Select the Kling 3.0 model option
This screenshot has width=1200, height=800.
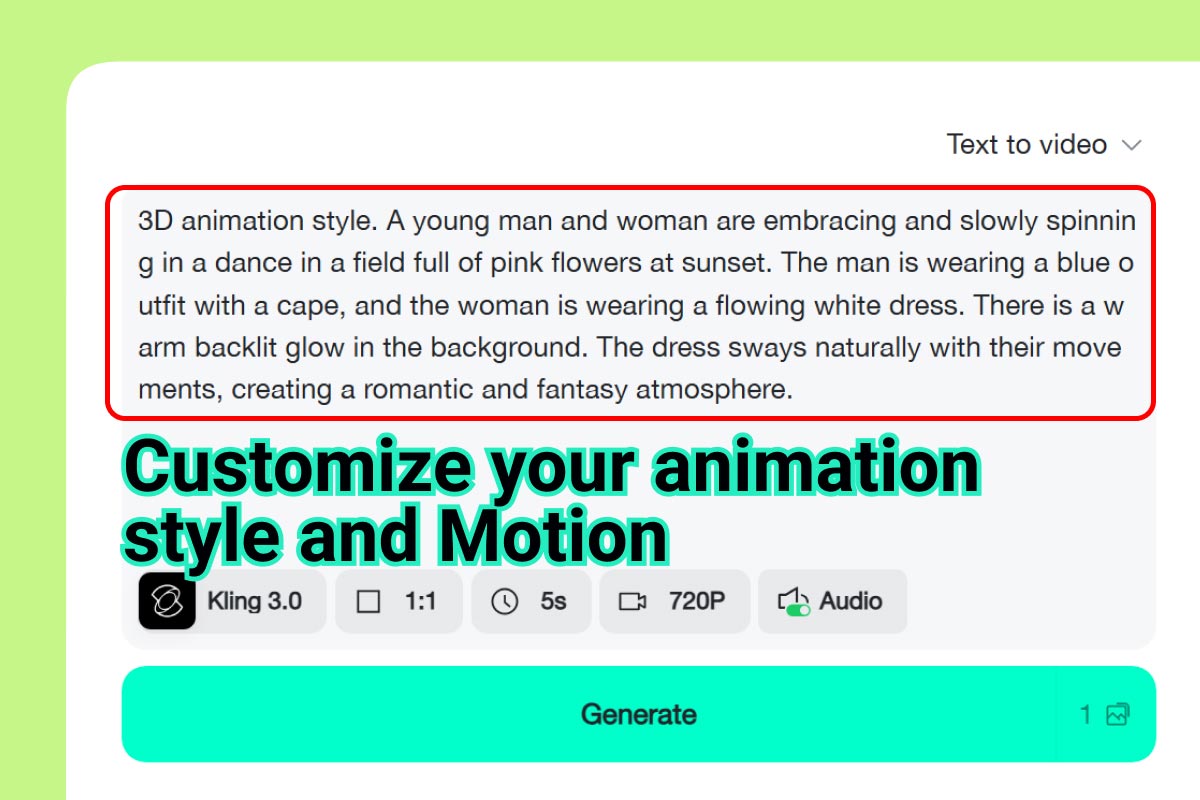click(228, 601)
